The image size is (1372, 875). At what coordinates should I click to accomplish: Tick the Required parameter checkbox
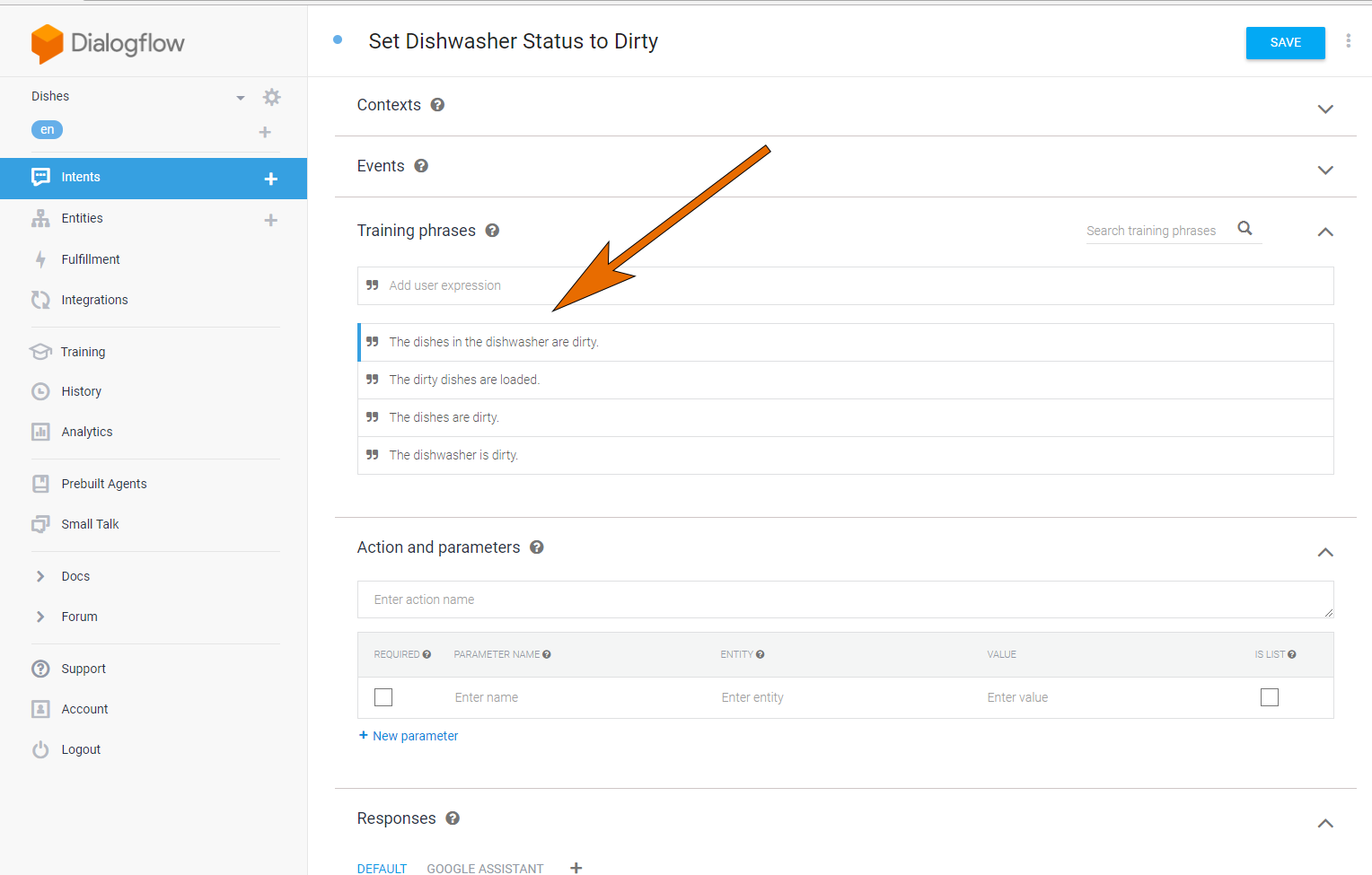point(383,697)
